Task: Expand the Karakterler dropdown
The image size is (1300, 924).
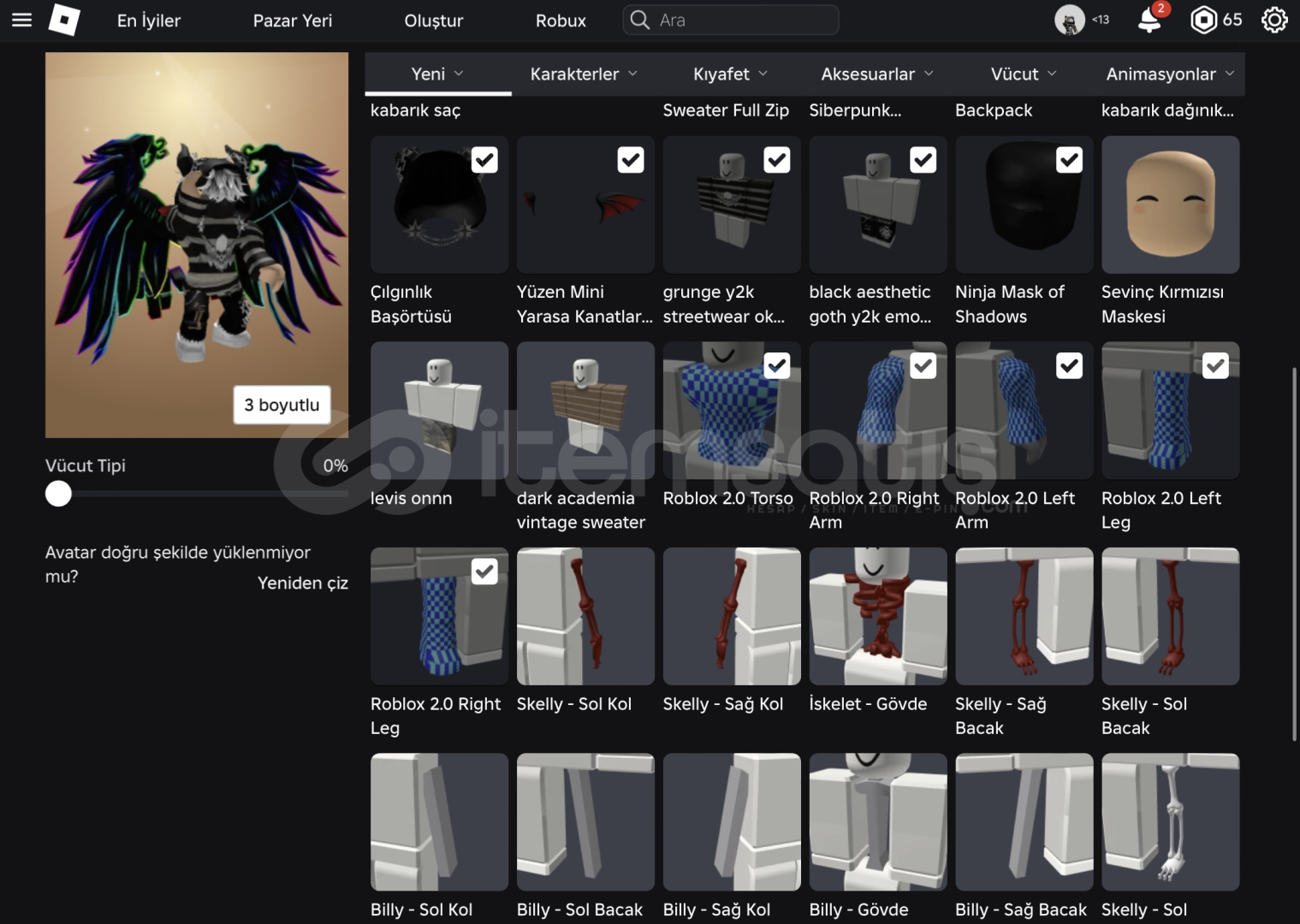Action: 585,74
